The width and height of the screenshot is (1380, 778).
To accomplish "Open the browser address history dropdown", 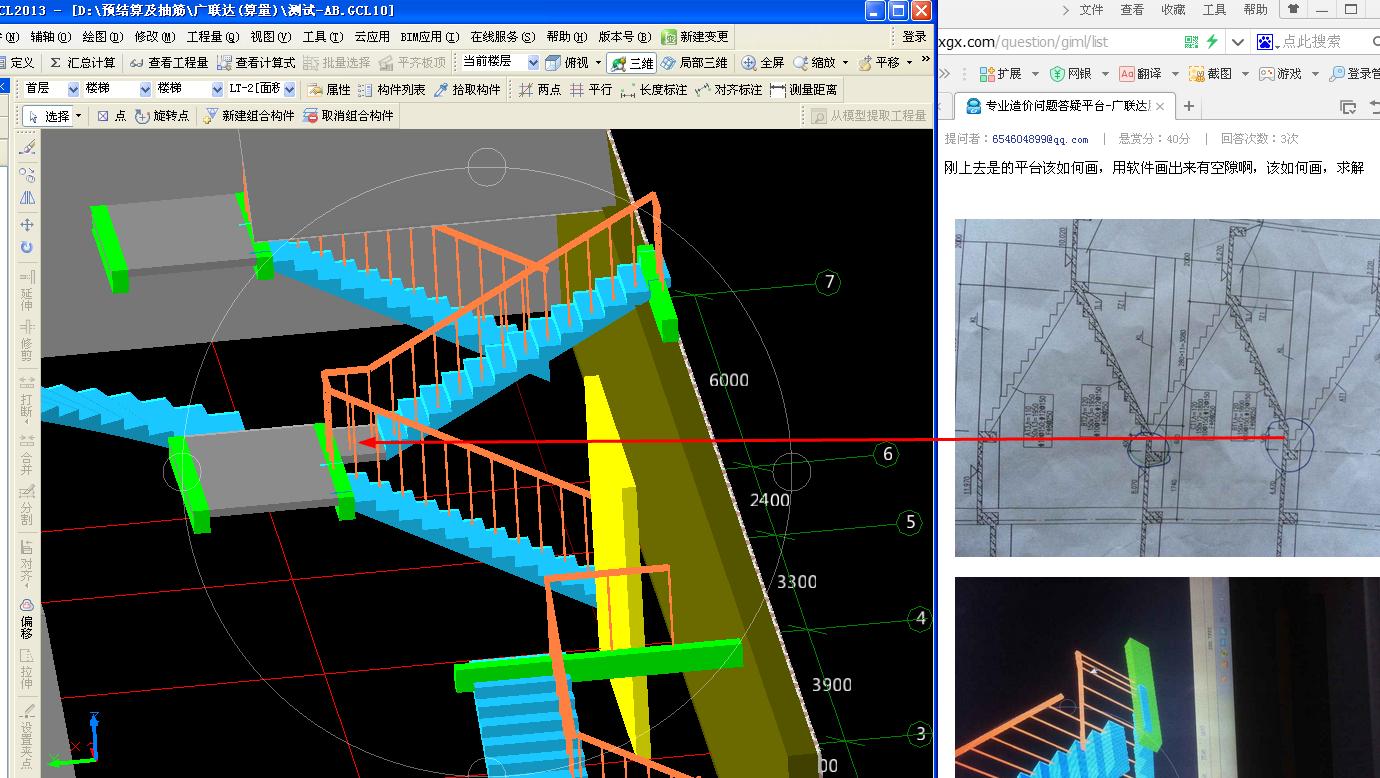I will click(x=1238, y=42).
